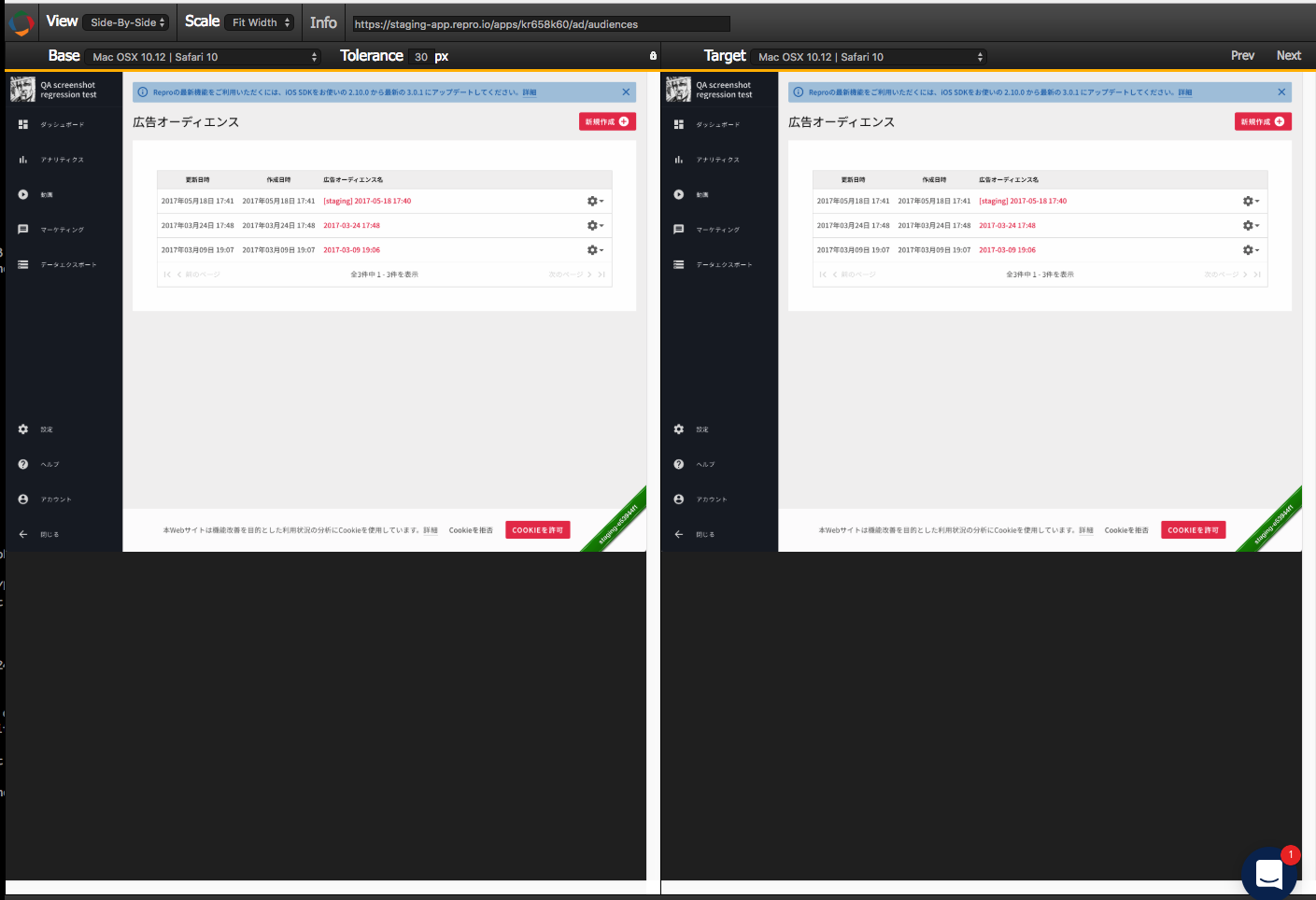
Task: Click the 新規作成 button in Target pane
Action: [1263, 121]
